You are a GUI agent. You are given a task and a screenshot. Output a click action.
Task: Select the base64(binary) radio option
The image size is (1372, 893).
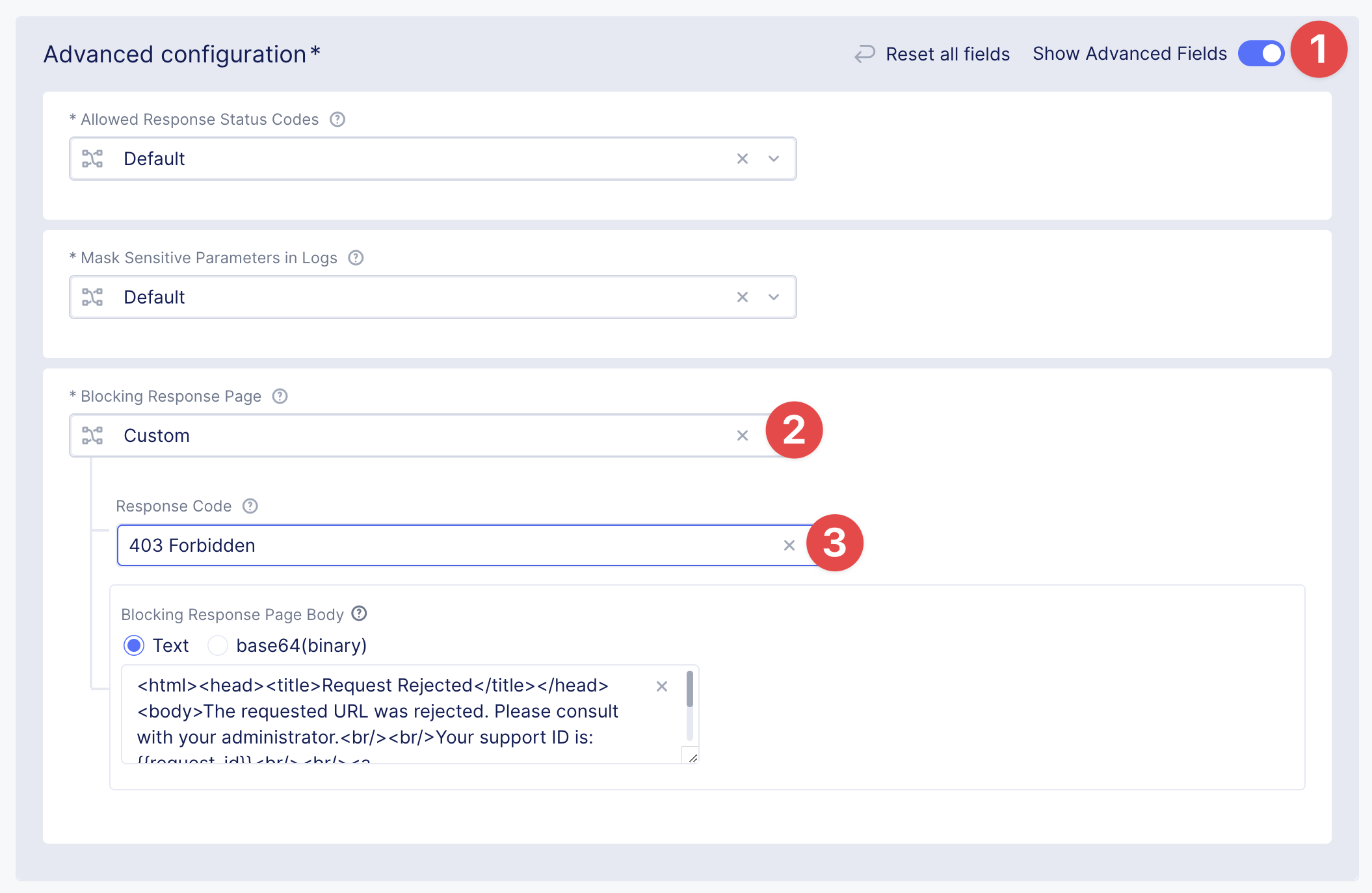pos(218,645)
